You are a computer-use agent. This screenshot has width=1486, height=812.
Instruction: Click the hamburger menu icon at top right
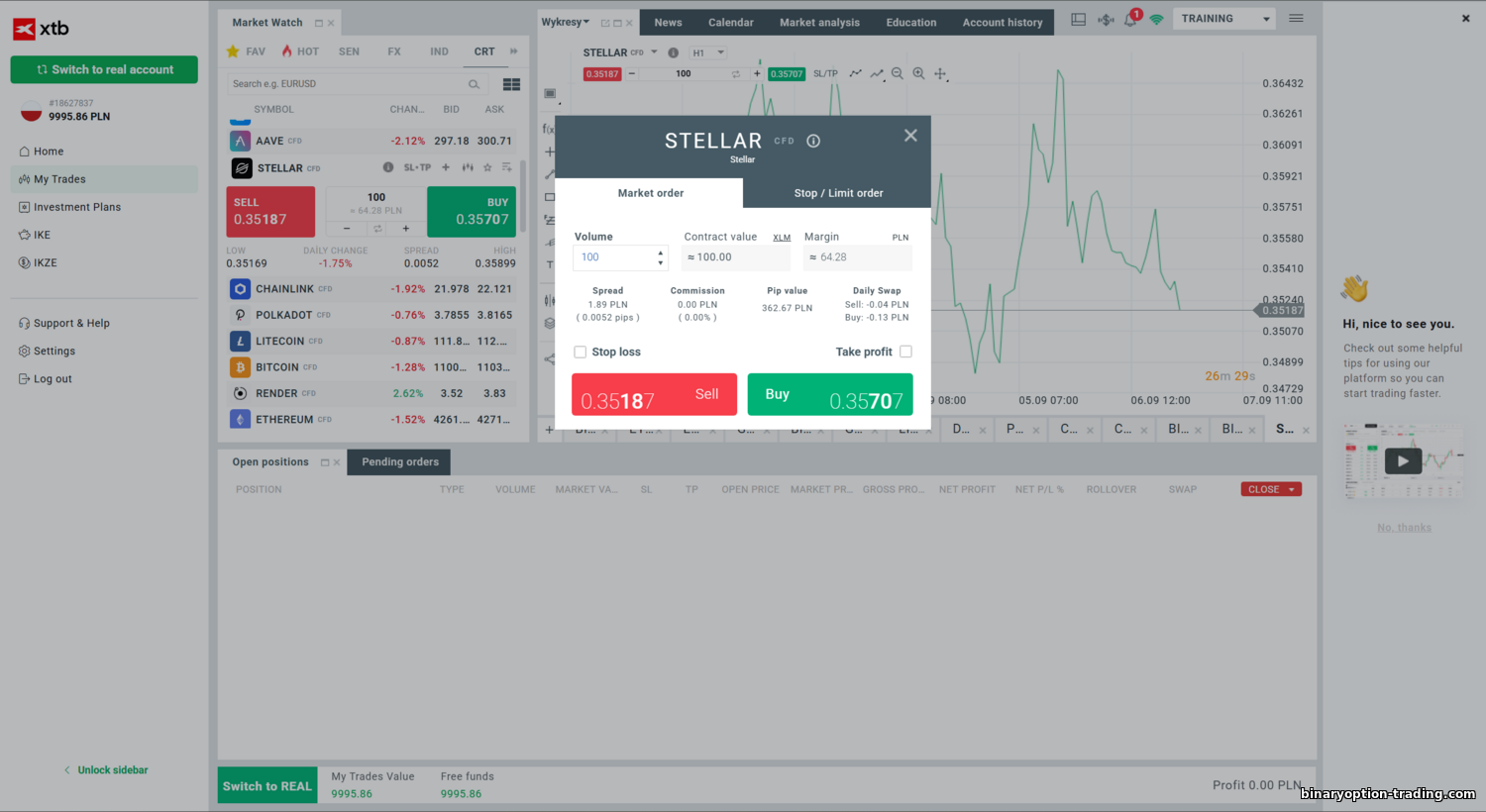click(1296, 19)
